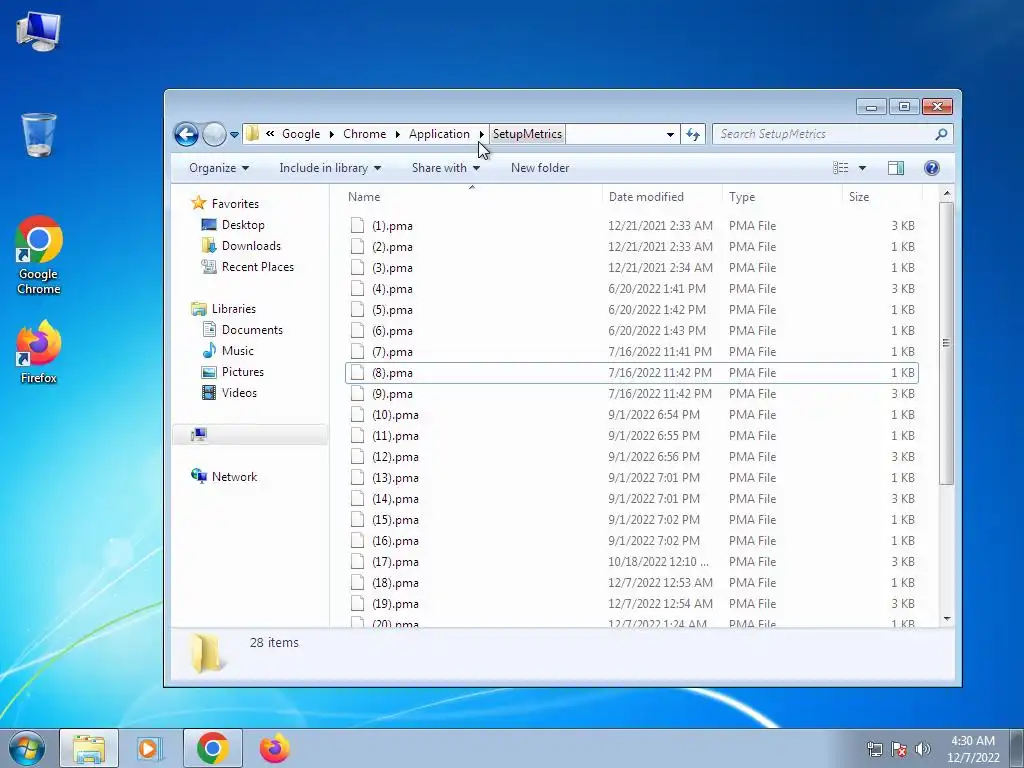
Task: Open the view options dropdown arrow
Action: click(862, 168)
